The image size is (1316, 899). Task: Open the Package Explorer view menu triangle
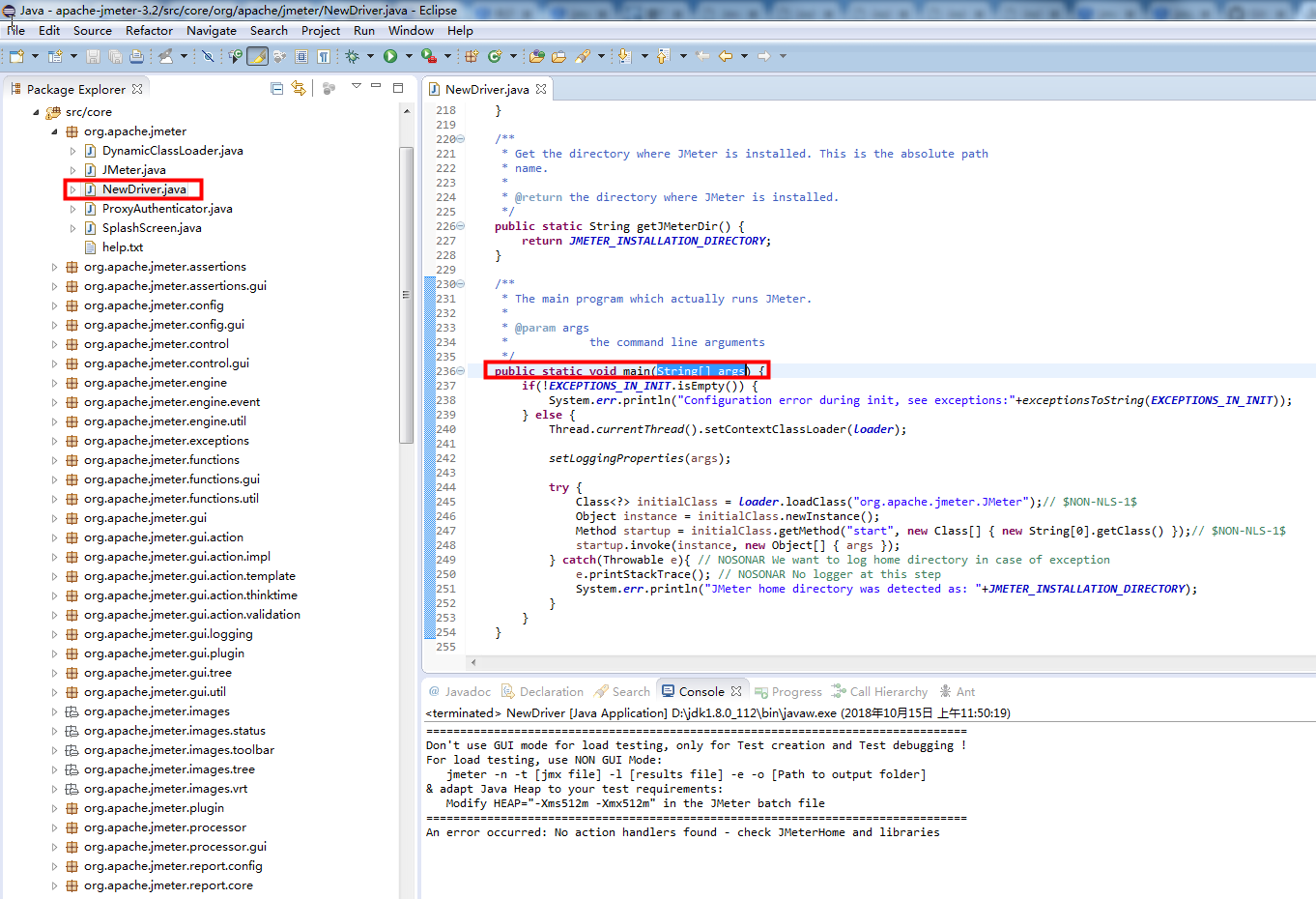(x=356, y=87)
